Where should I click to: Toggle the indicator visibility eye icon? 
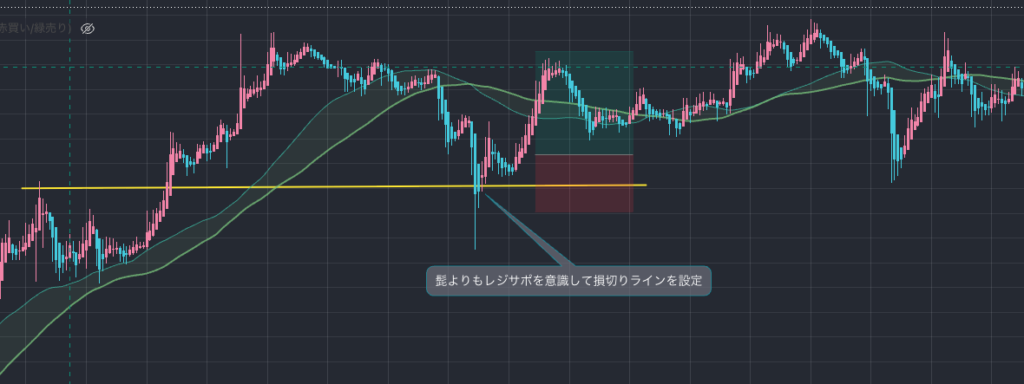pyautogui.click(x=88, y=28)
